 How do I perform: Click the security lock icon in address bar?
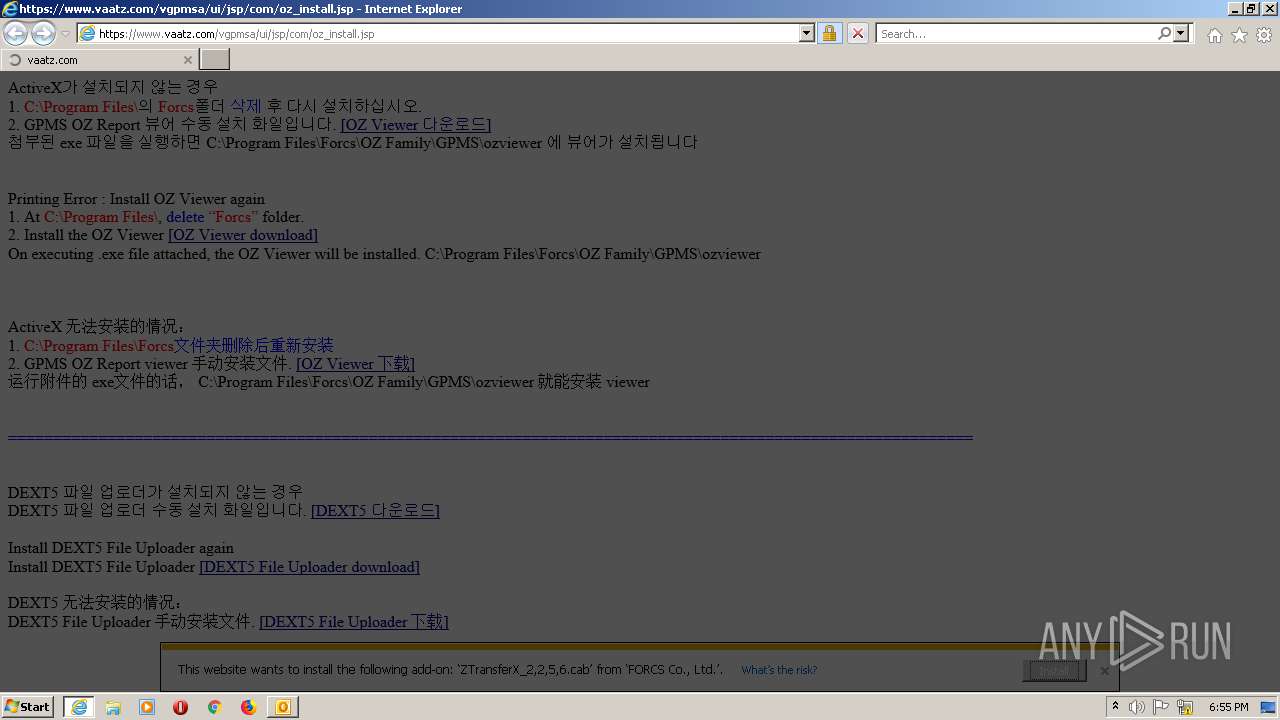(x=829, y=33)
